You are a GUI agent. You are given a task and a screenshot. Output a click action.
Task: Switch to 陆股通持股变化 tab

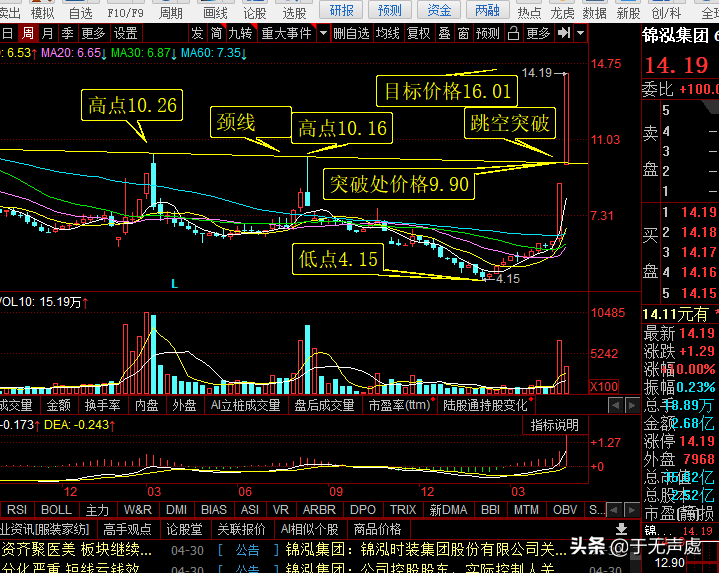[x=486, y=405]
